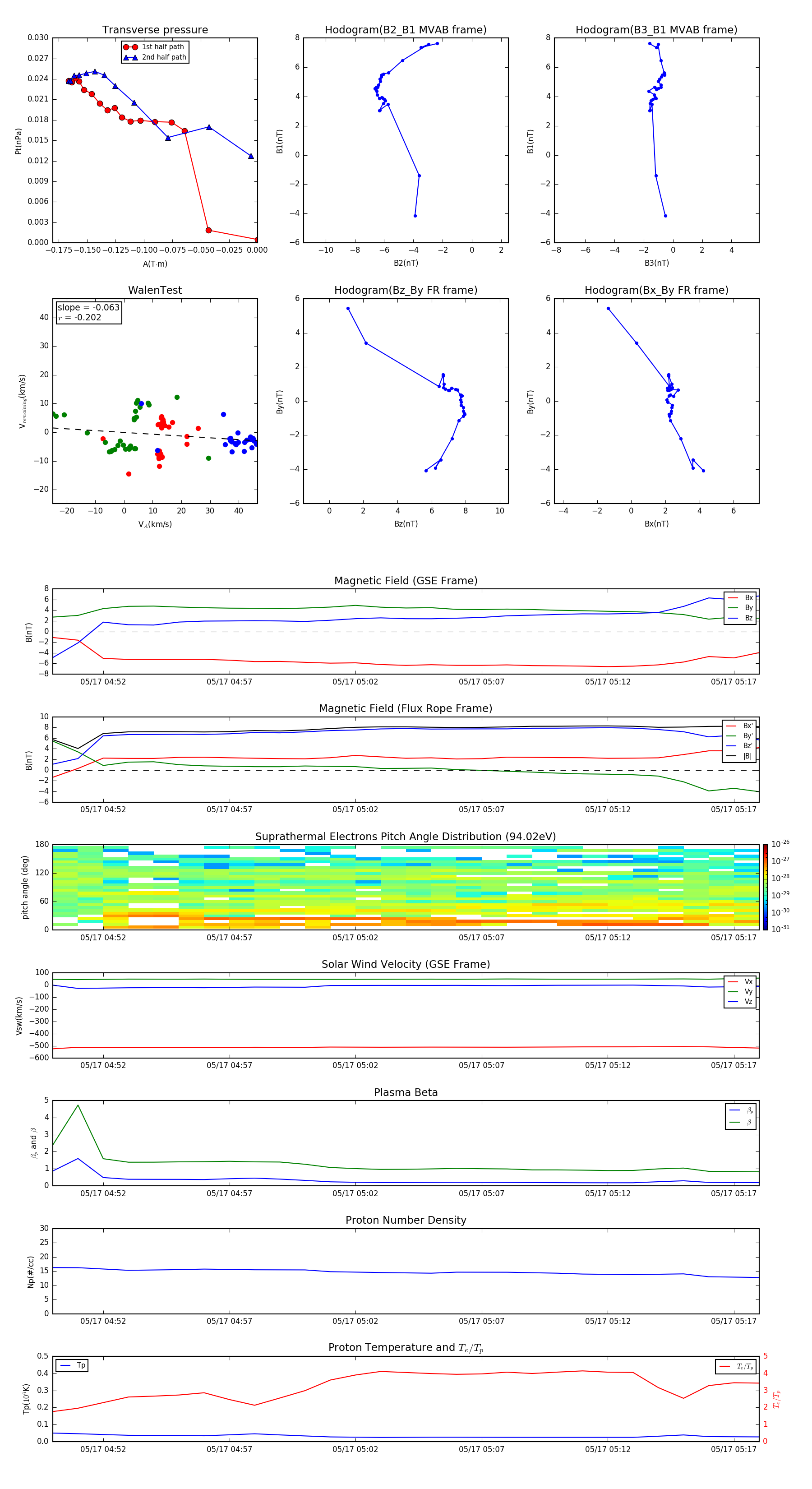The width and height of the screenshot is (812, 1489).
Task: Click the 'Bz' legend entry in GSE magnetic field
Action: coord(740,618)
